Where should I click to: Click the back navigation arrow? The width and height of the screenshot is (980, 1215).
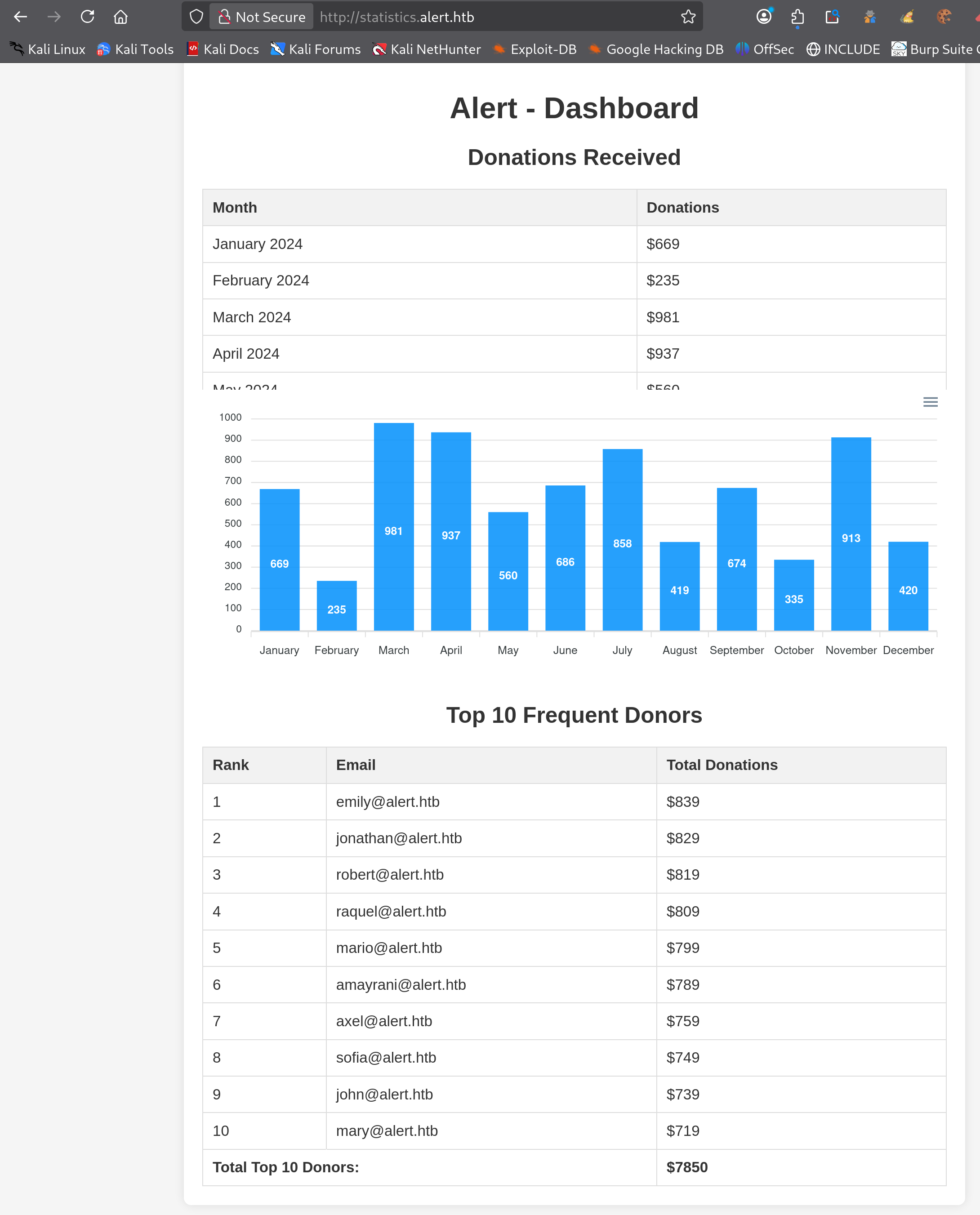click(20, 16)
